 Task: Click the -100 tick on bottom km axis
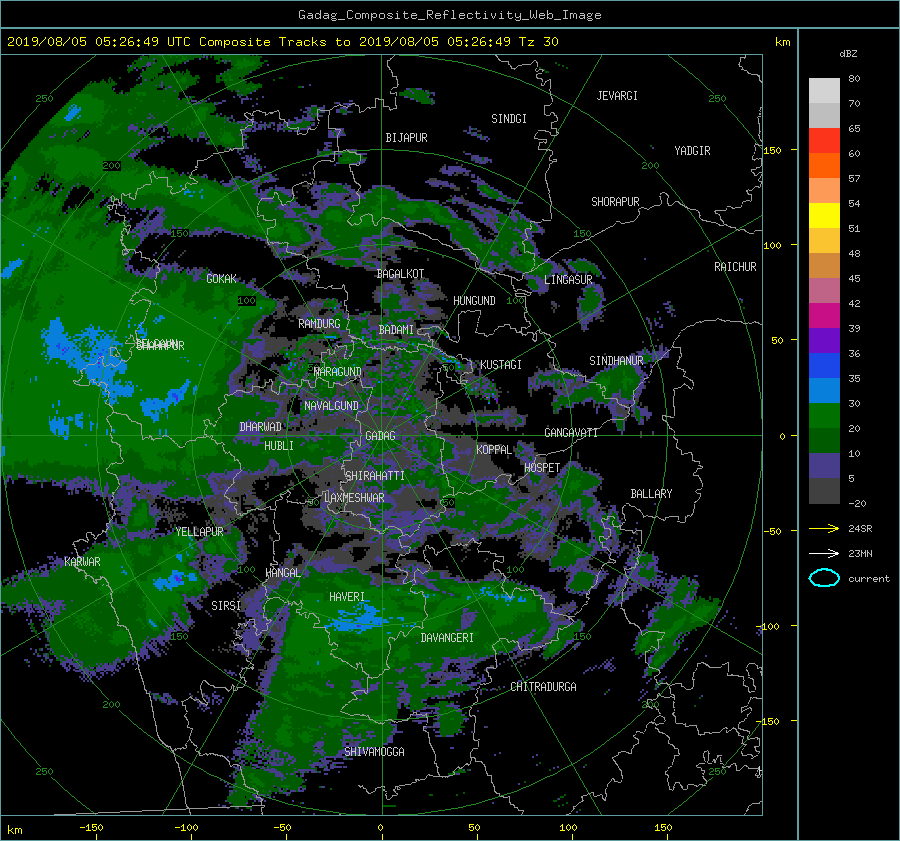[x=186, y=828]
